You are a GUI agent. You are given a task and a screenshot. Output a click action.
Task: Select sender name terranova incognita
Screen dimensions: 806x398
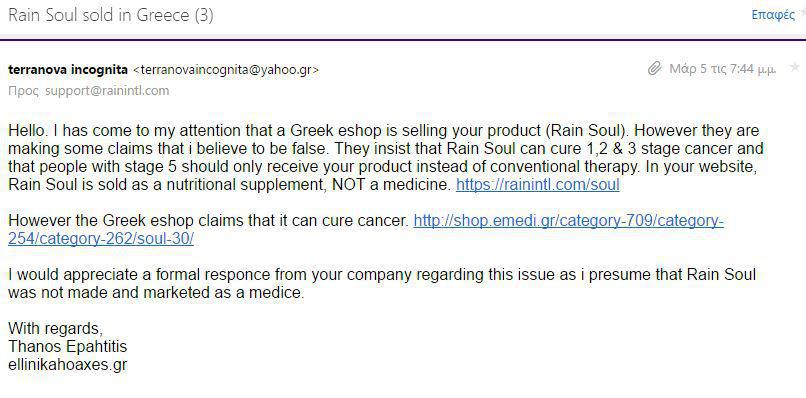point(68,69)
